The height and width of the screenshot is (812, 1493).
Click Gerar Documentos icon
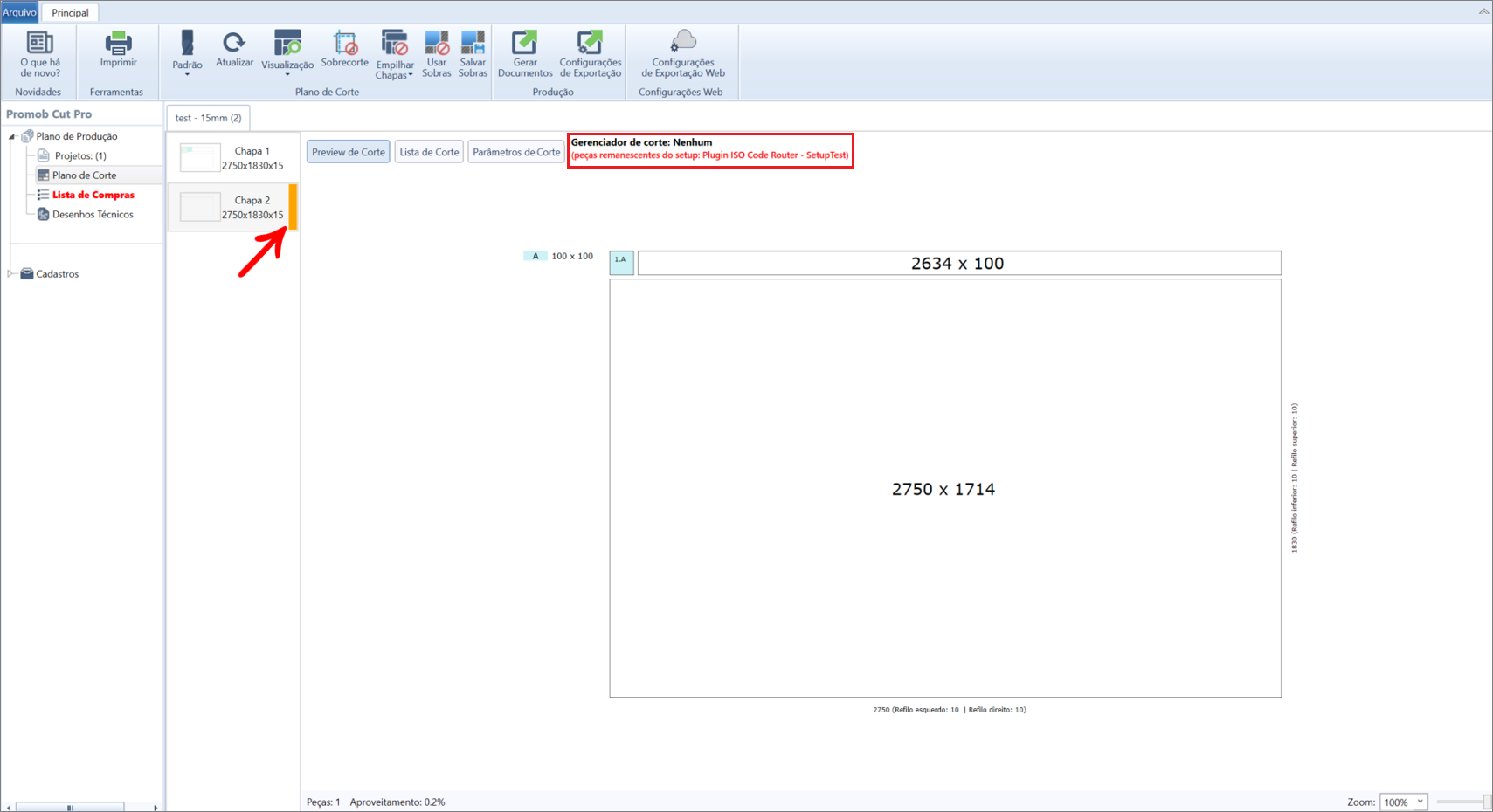tap(524, 42)
